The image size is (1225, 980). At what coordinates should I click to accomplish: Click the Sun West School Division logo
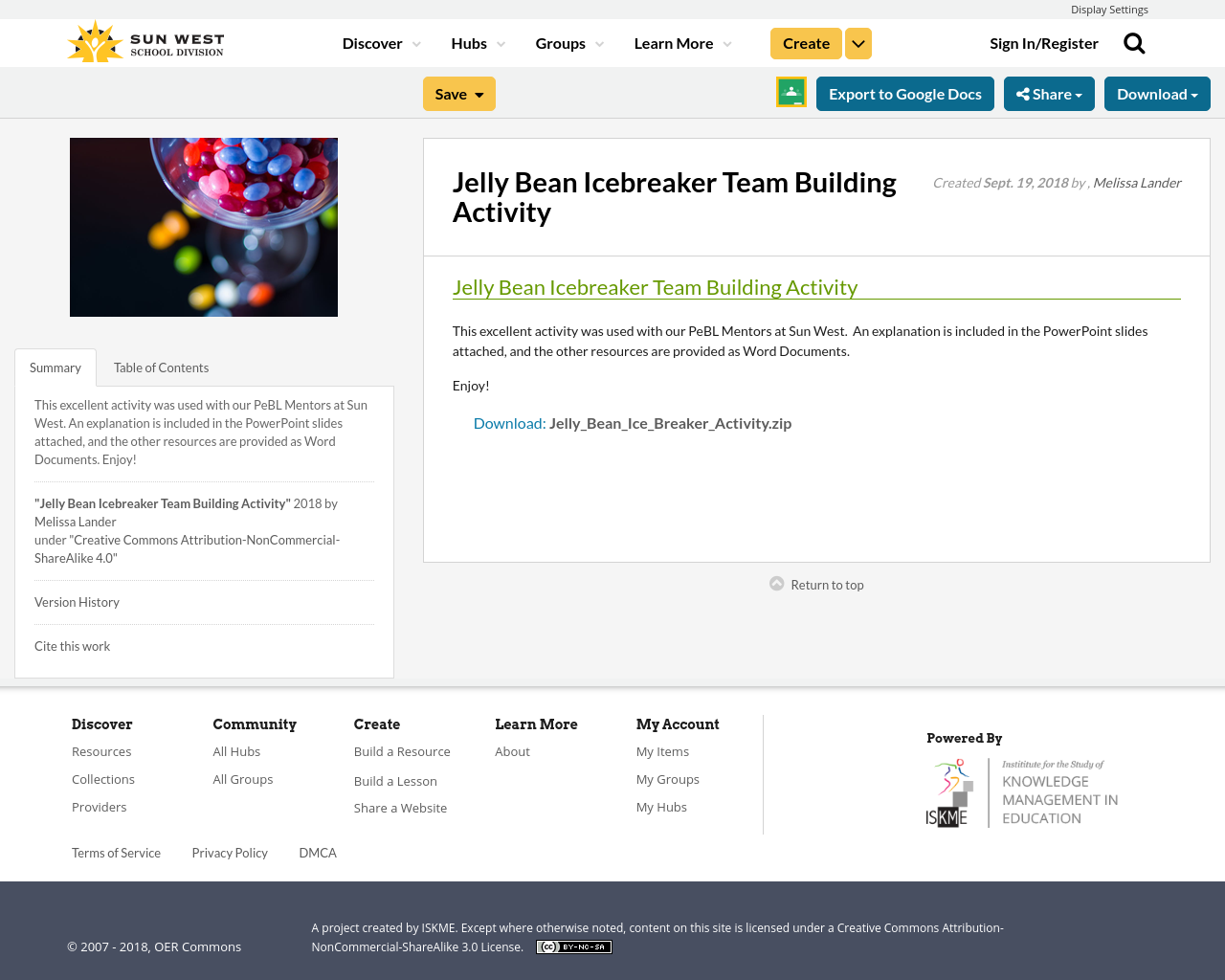coord(144,39)
